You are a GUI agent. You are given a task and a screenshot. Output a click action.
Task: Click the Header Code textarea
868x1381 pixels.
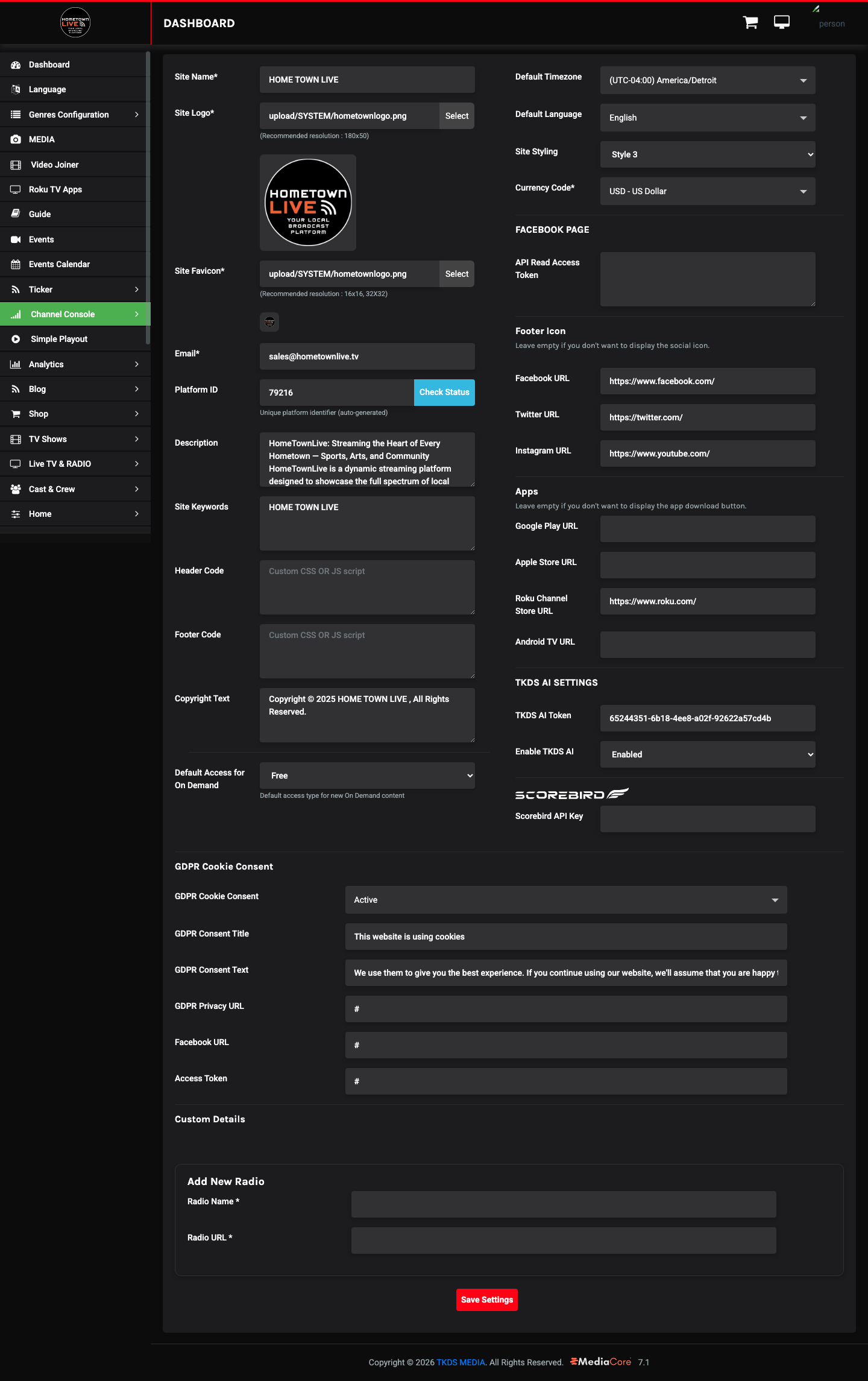(x=367, y=587)
